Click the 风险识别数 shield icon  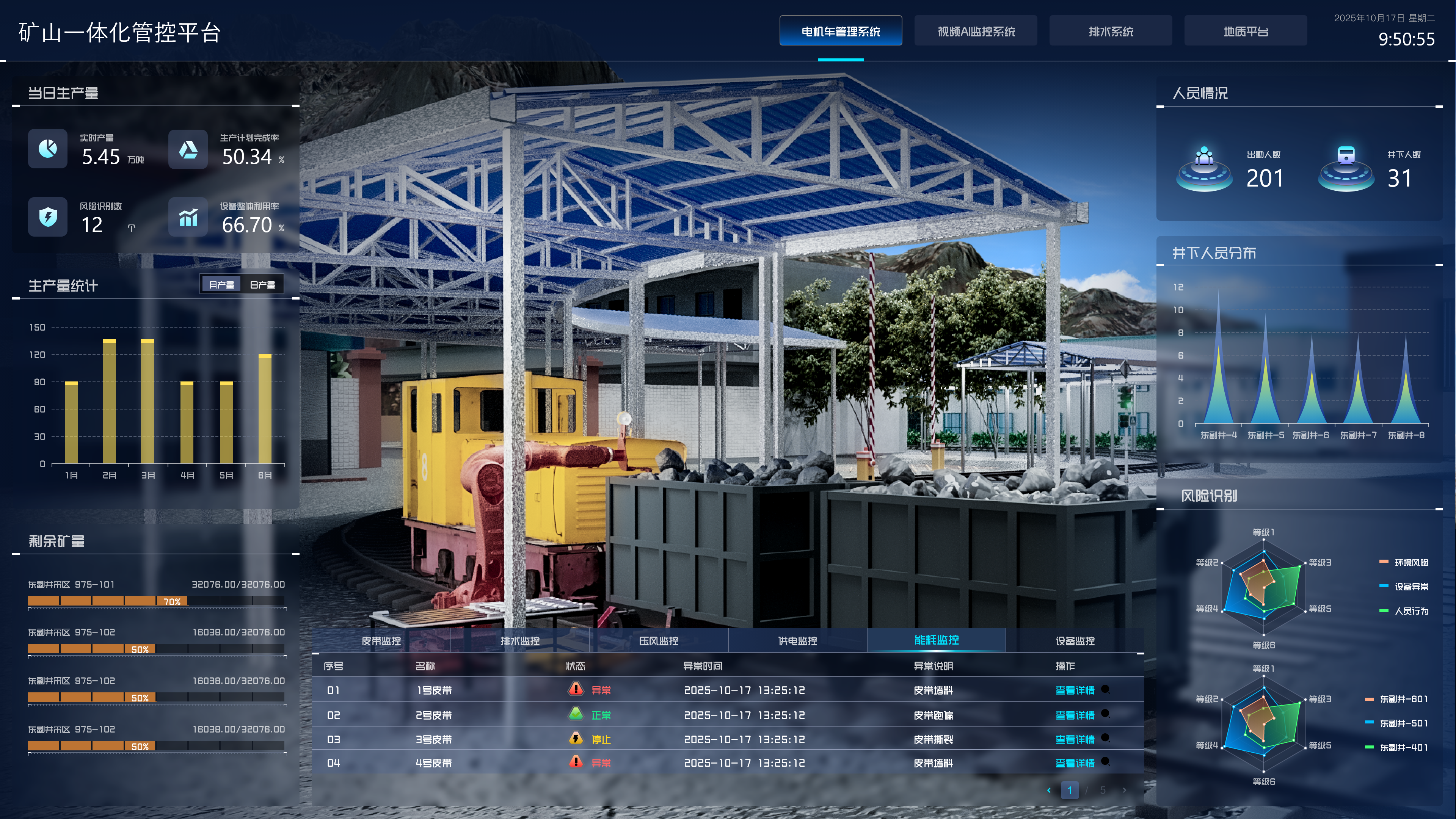click(48, 217)
